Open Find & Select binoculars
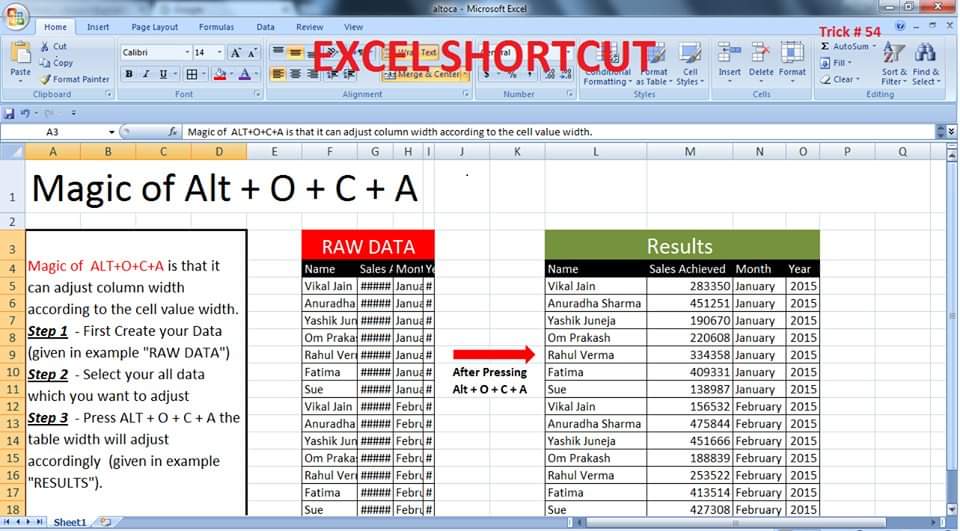This screenshot has width=960, height=531. pyautogui.click(x=925, y=64)
